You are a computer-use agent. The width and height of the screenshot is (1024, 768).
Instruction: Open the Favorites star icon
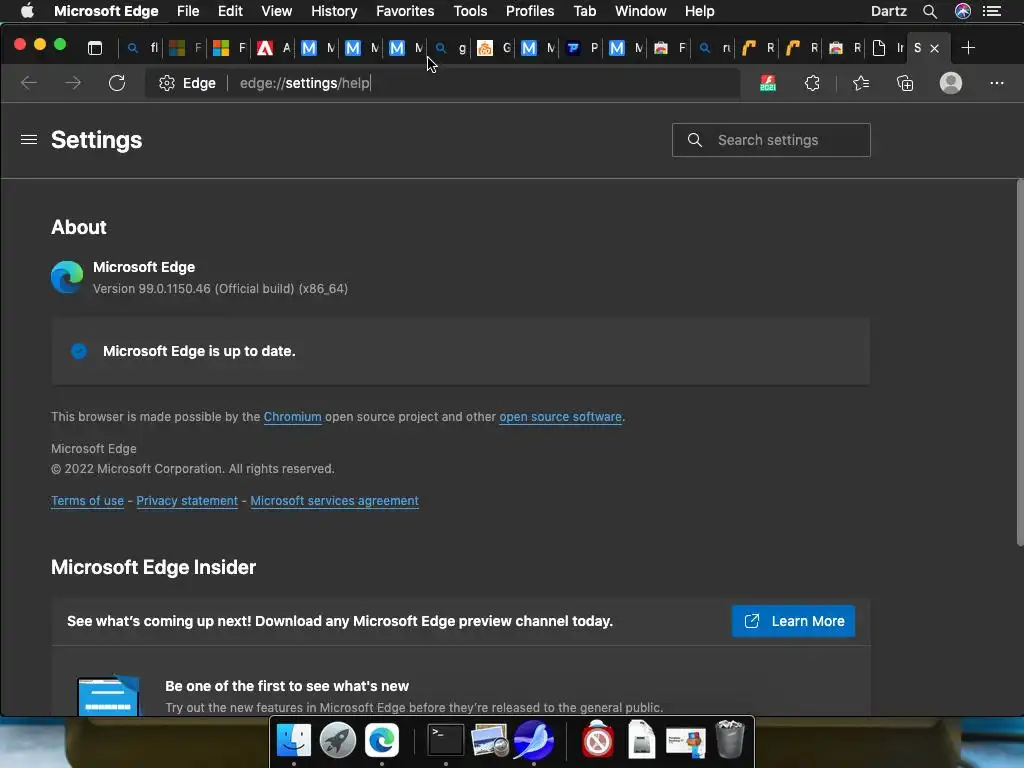click(x=861, y=83)
